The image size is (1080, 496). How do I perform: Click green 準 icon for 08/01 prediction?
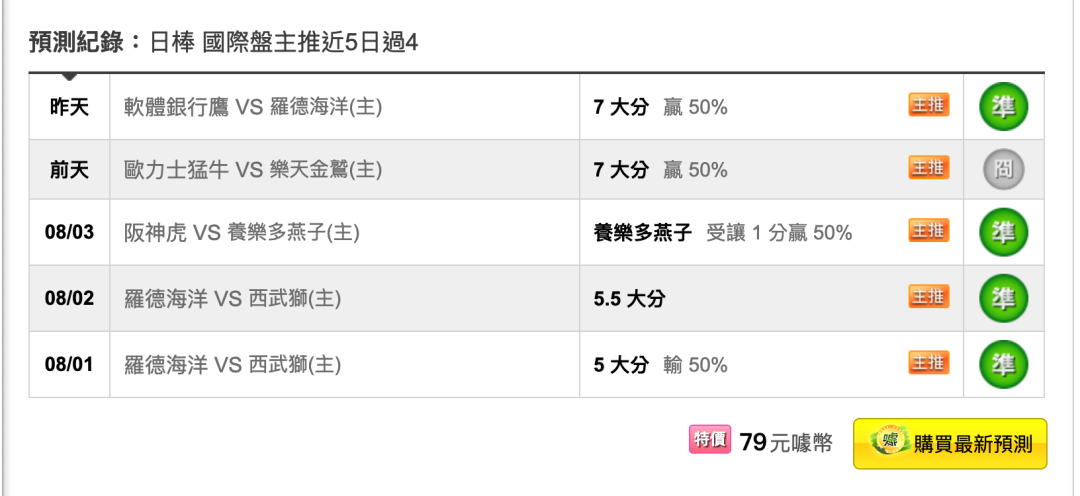click(x=1004, y=364)
